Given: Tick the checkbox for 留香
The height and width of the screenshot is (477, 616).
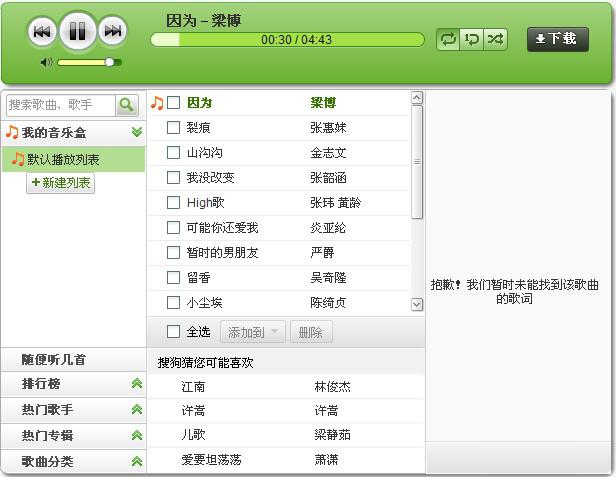Looking at the screenshot, I should pyautogui.click(x=173, y=278).
